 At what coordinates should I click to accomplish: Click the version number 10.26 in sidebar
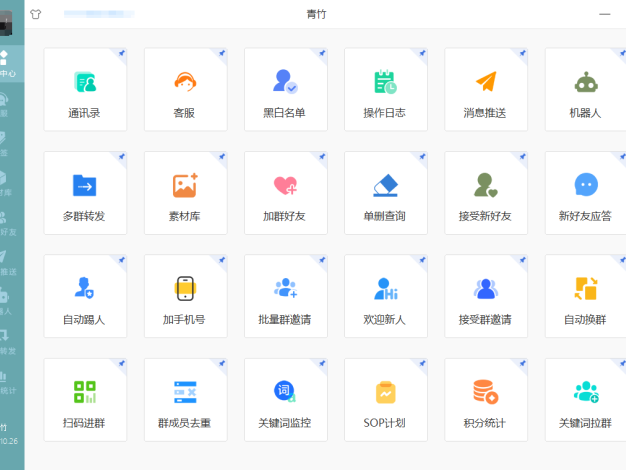[x=9, y=441]
